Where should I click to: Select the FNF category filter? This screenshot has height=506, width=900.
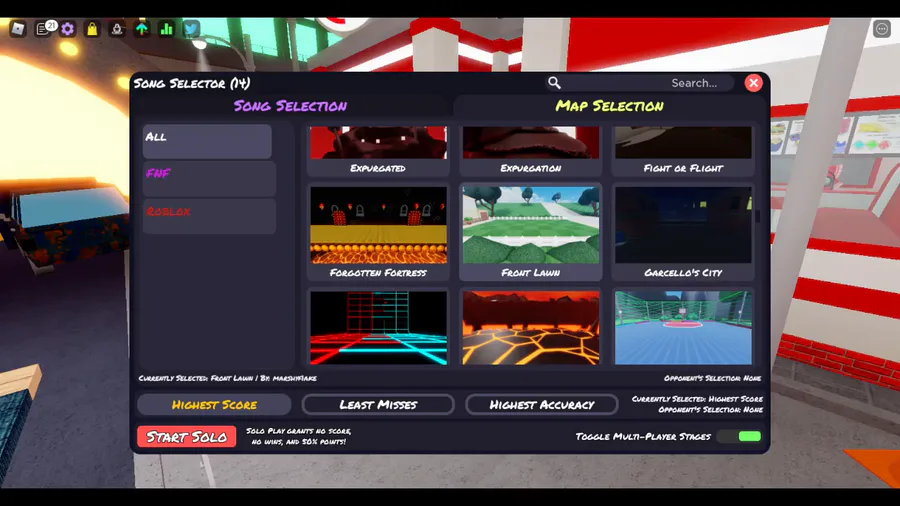tap(209, 178)
